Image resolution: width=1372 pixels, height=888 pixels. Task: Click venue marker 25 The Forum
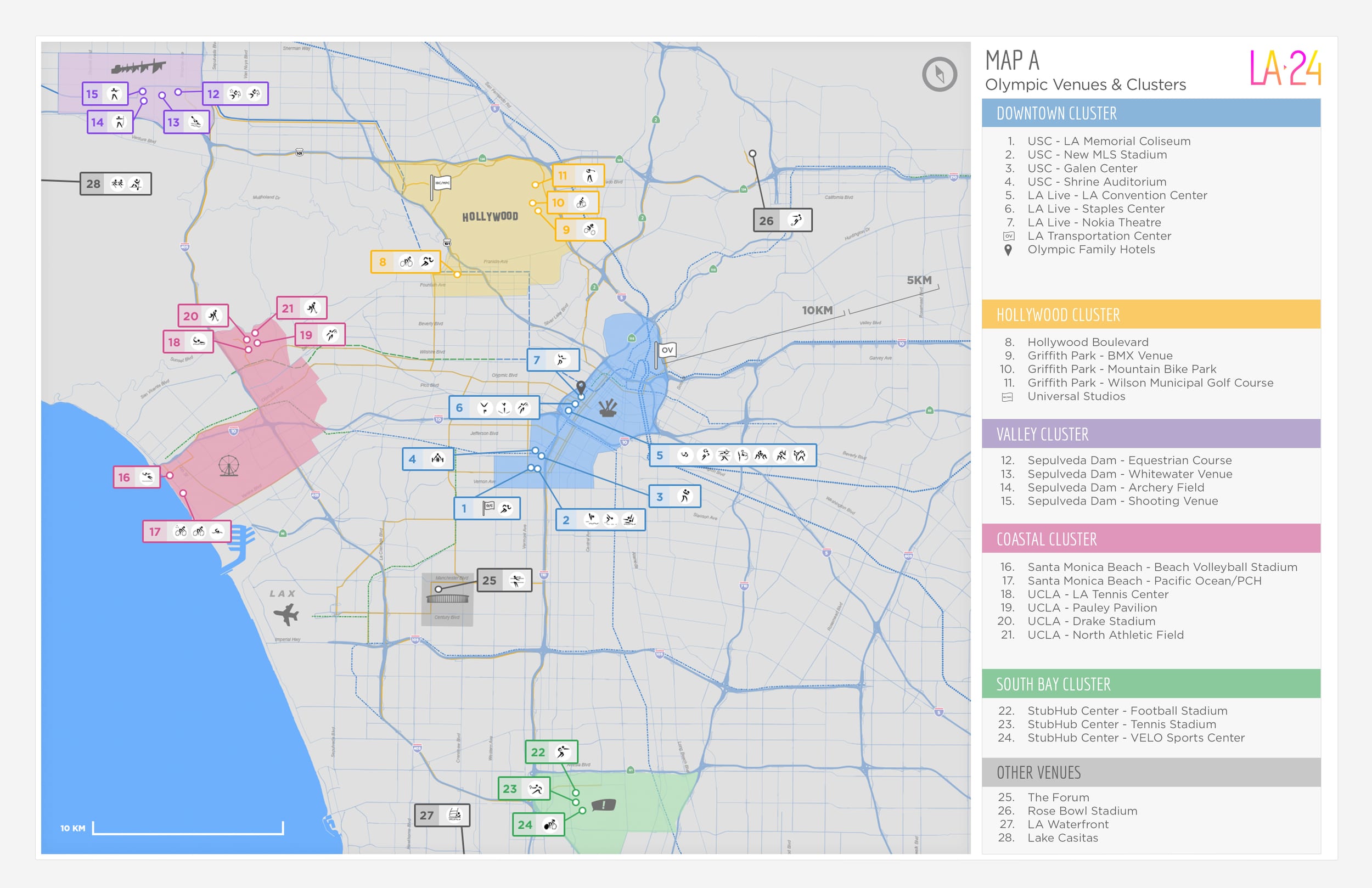504,580
